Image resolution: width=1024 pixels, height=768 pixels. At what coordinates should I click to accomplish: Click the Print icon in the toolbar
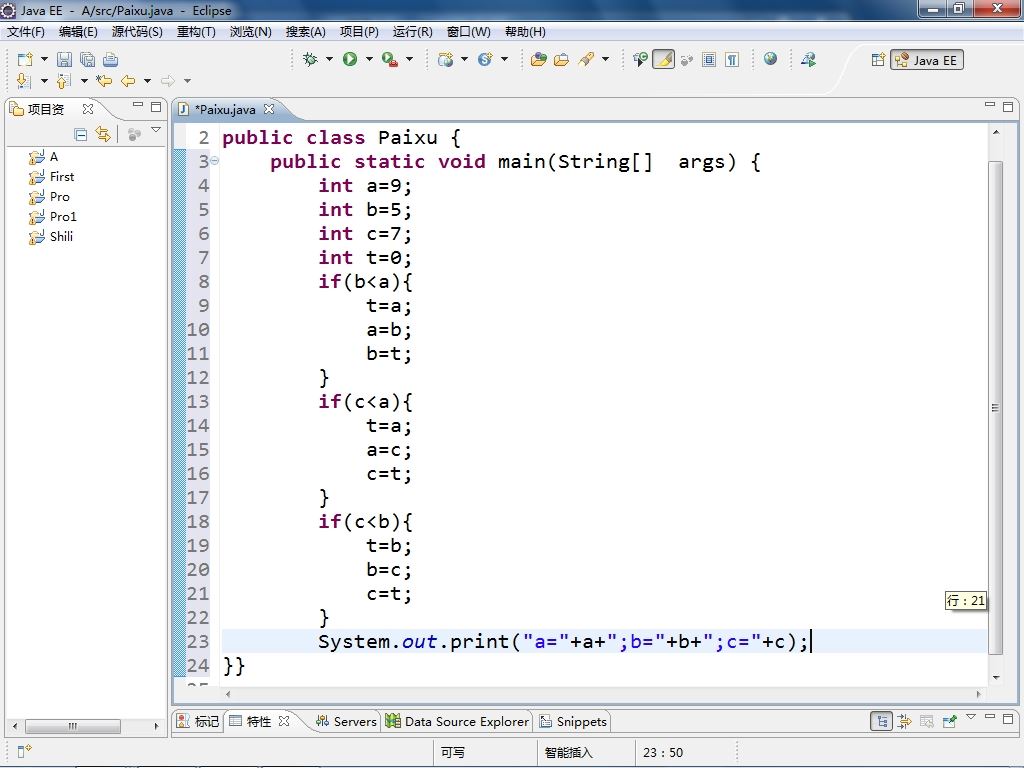point(110,60)
